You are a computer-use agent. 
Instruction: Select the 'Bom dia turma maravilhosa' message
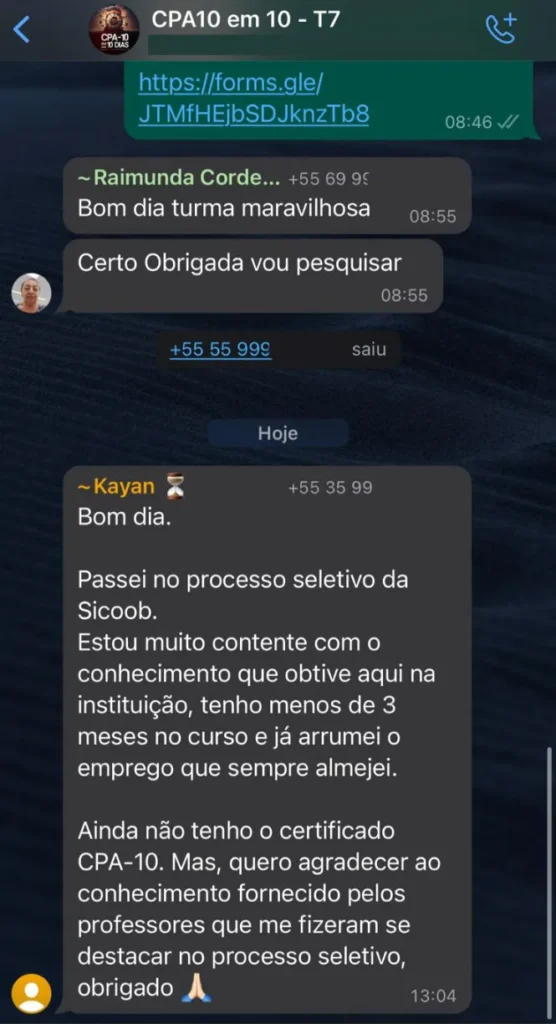(x=267, y=195)
